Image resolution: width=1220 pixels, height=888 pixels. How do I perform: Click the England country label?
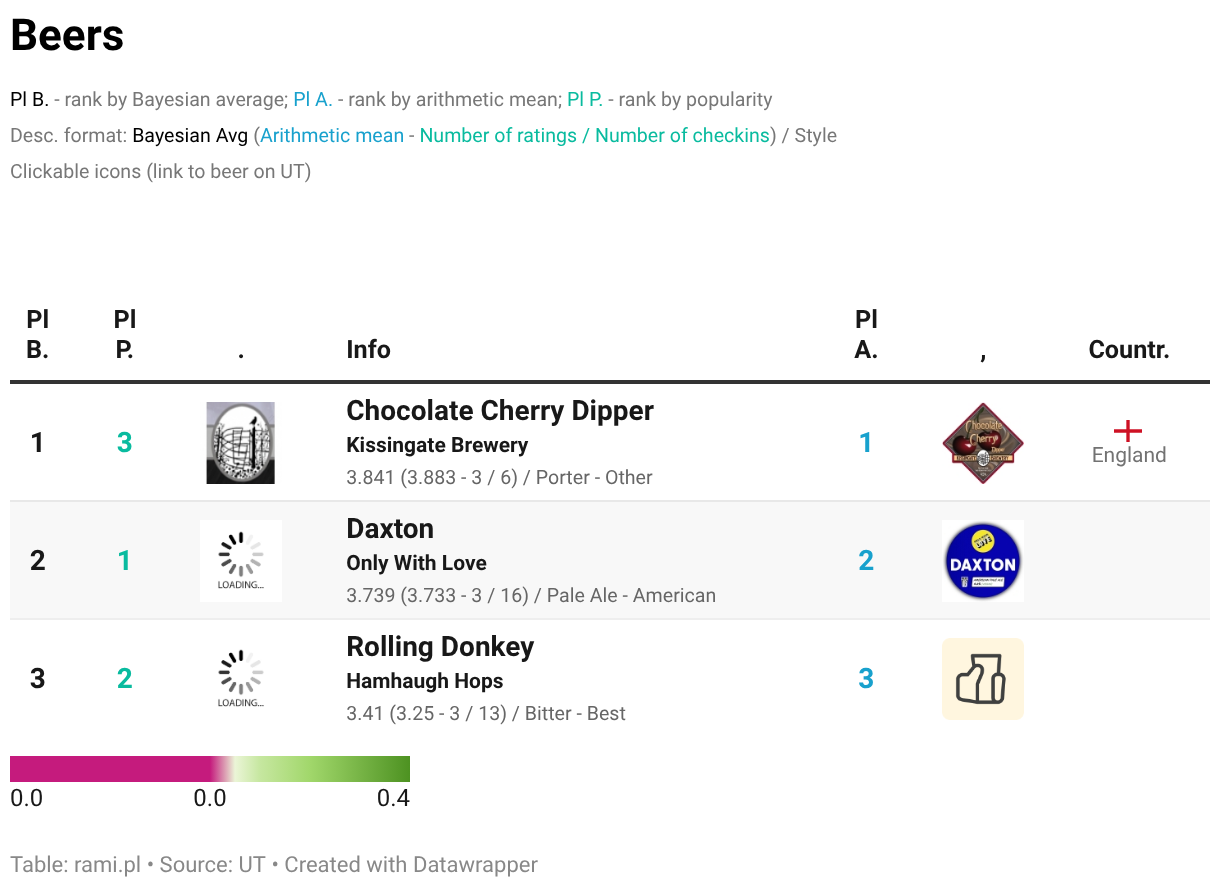tap(1129, 455)
